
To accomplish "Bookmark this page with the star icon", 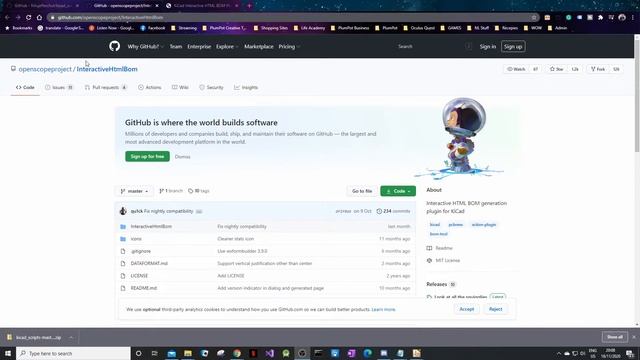I will pos(534,18).
